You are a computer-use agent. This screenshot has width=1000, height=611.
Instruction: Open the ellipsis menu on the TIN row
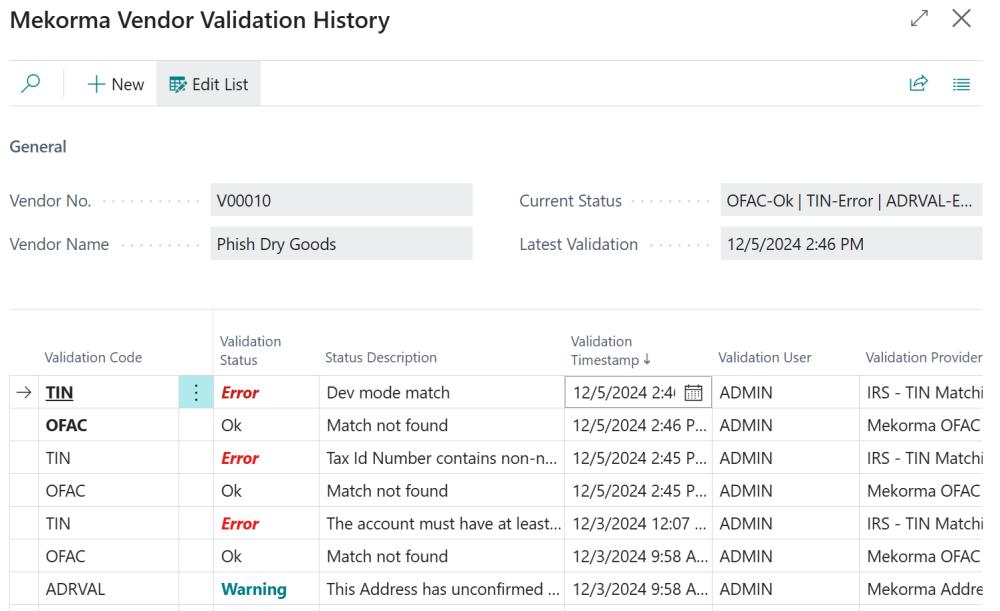pyautogui.click(x=196, y=392)
